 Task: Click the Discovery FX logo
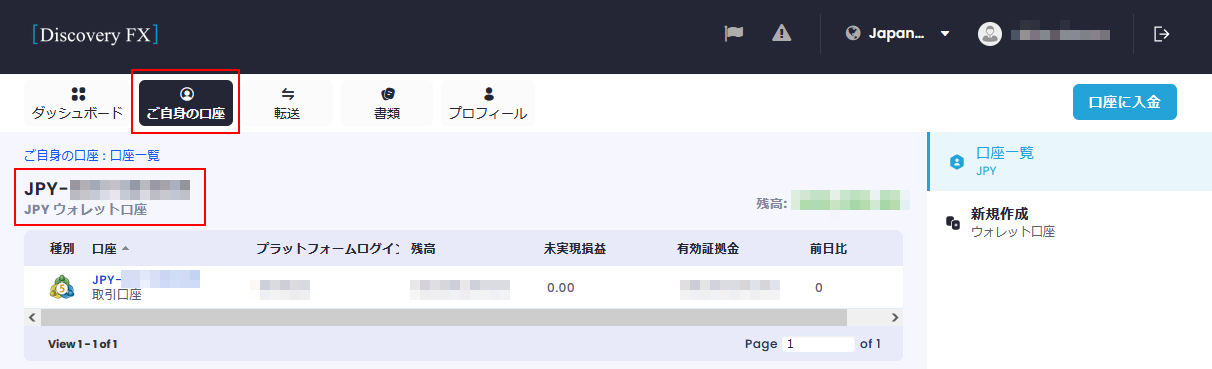pyautogui.click(x=95, y=35)
